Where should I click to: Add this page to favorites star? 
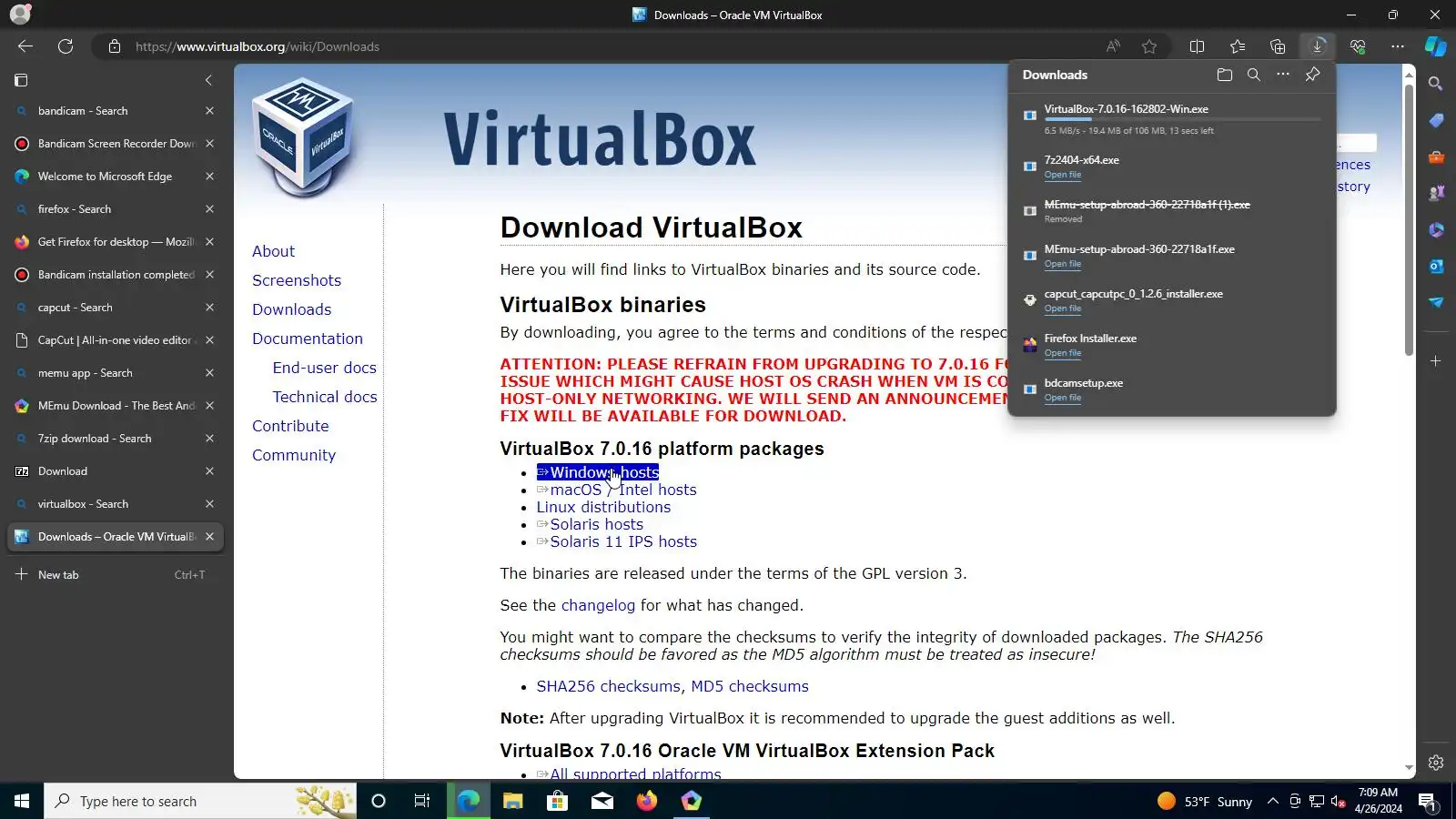pyautogui.click(x=1149, y=46)
